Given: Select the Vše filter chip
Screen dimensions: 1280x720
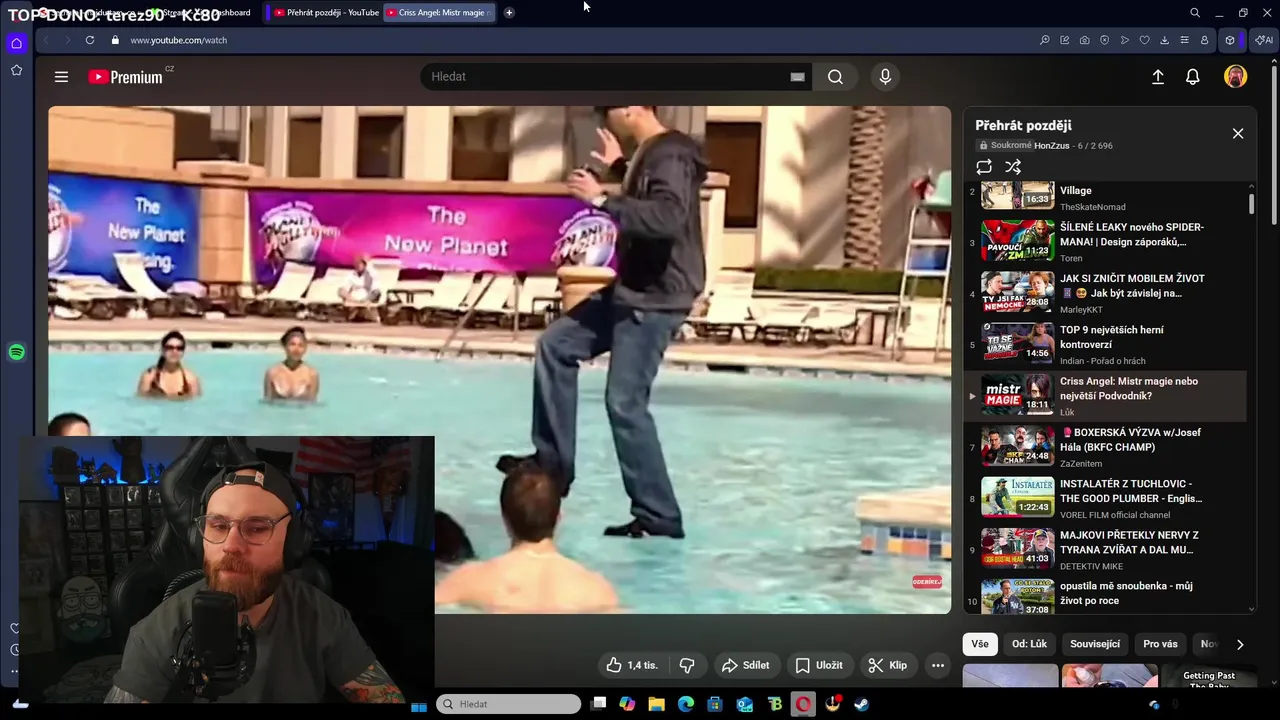Looking at the screenshot, I should [980, 644].
